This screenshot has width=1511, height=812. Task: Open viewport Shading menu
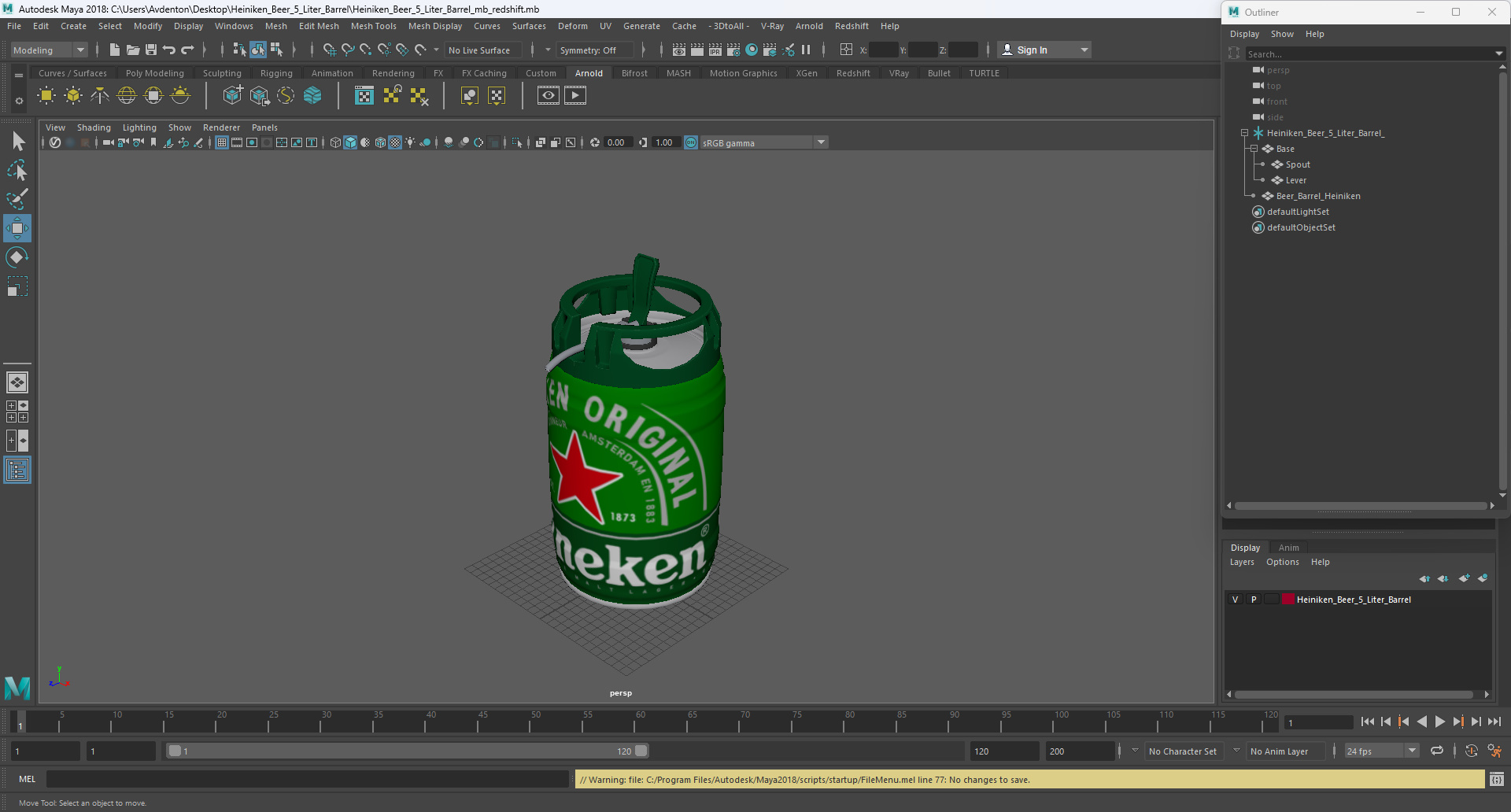tap(94, 127)
